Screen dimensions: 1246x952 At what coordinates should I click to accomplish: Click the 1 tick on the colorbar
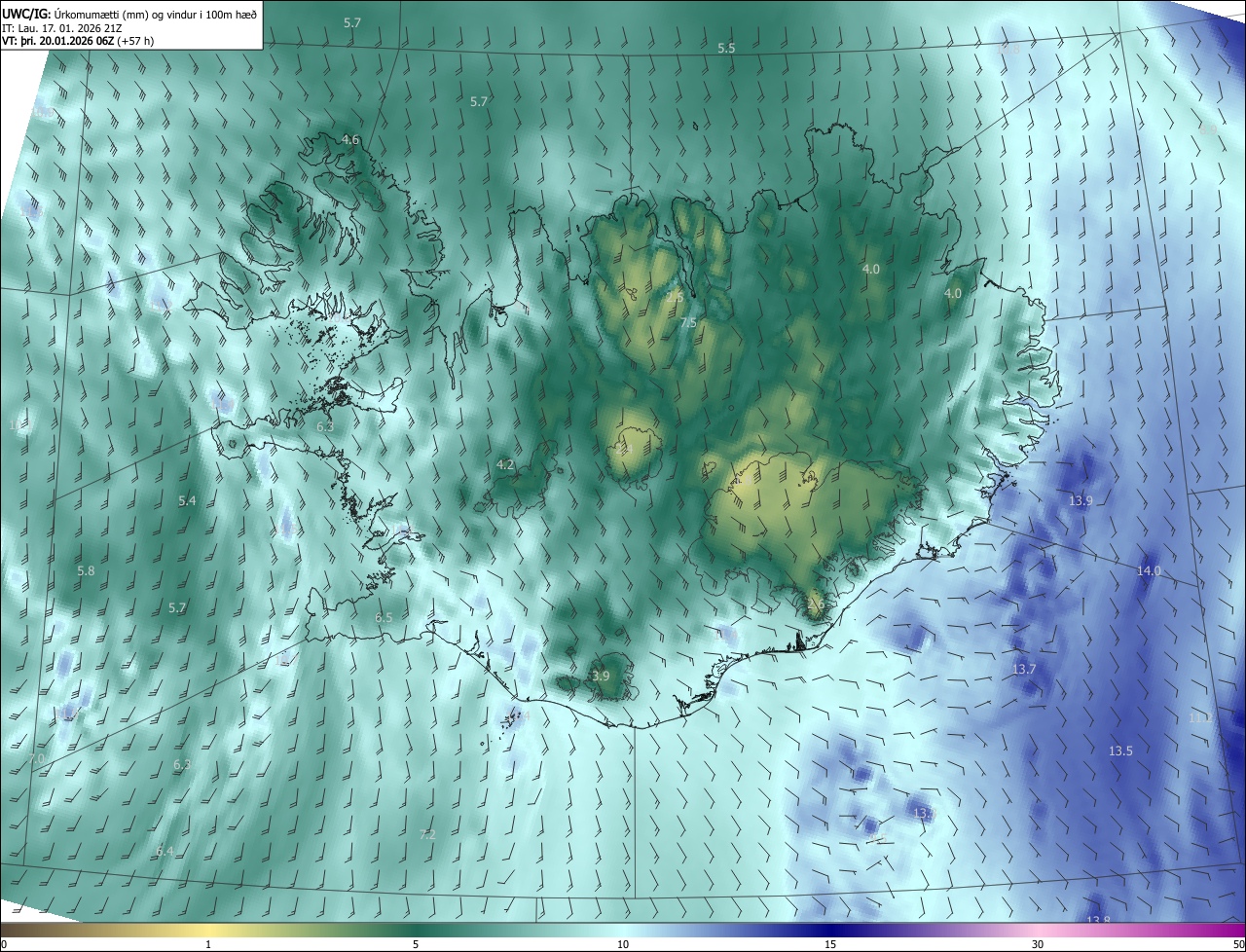coord(208,944)
